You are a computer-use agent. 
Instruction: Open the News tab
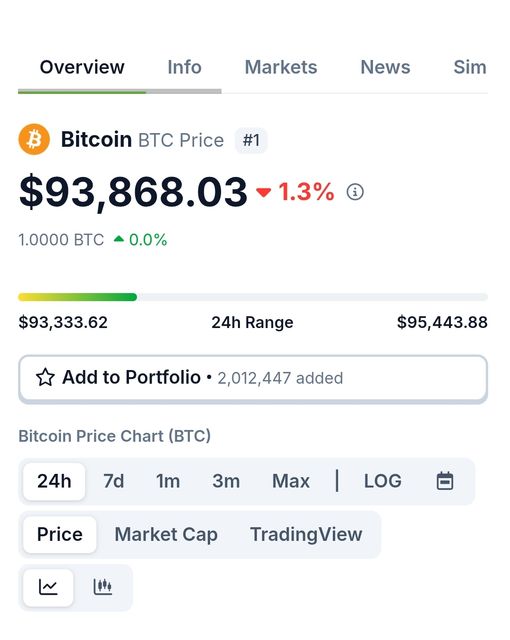pos(385,67)
